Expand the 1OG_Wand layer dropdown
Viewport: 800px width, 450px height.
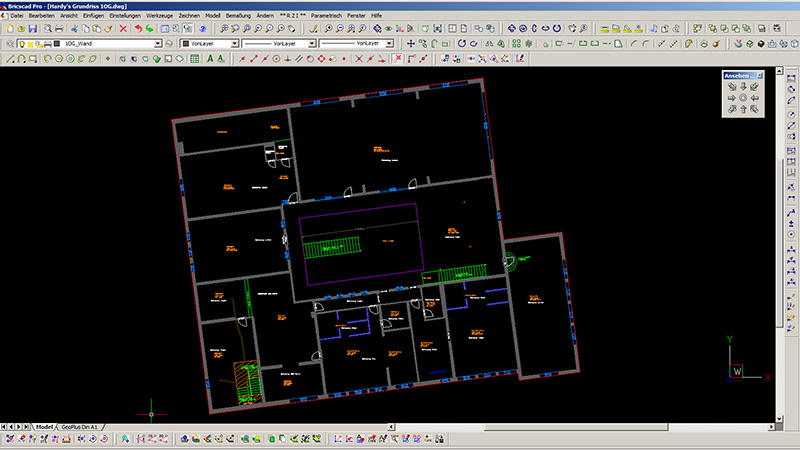158,44
